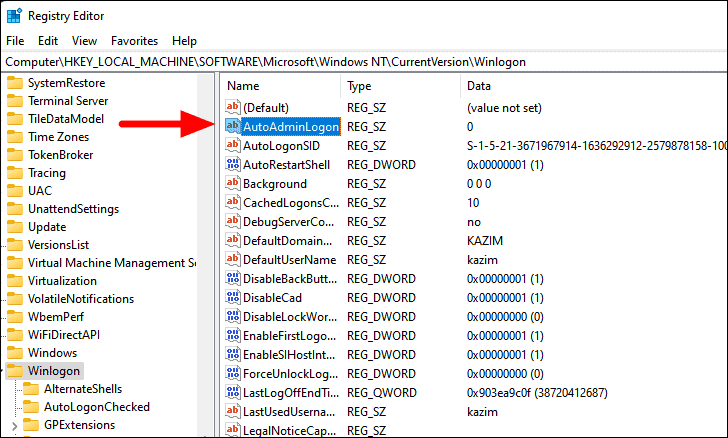The image size is (728, 438).
Task: Select the Winlogon tree item
Action: coord(54,371)
